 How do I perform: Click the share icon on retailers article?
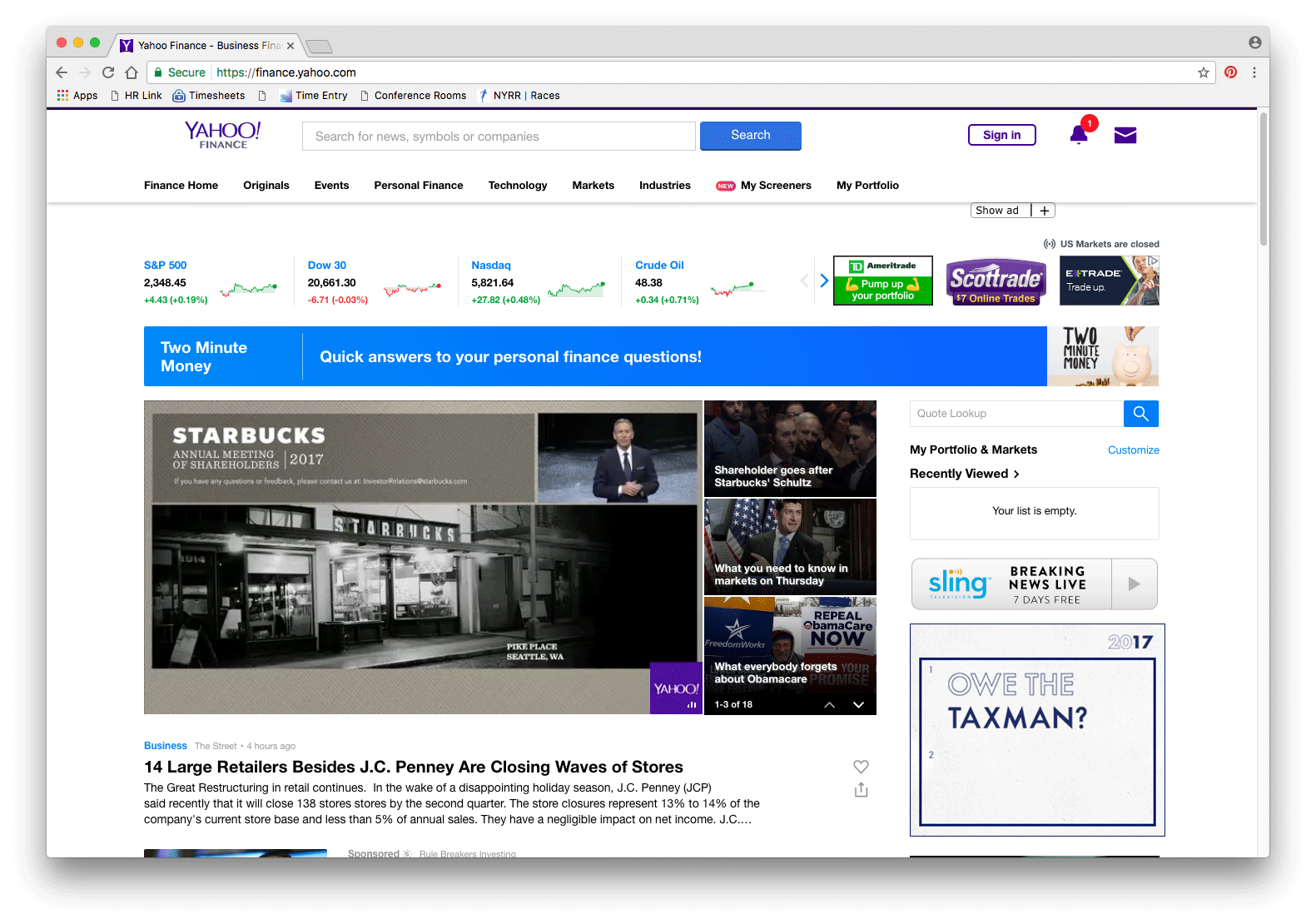(x=861, y=790)
